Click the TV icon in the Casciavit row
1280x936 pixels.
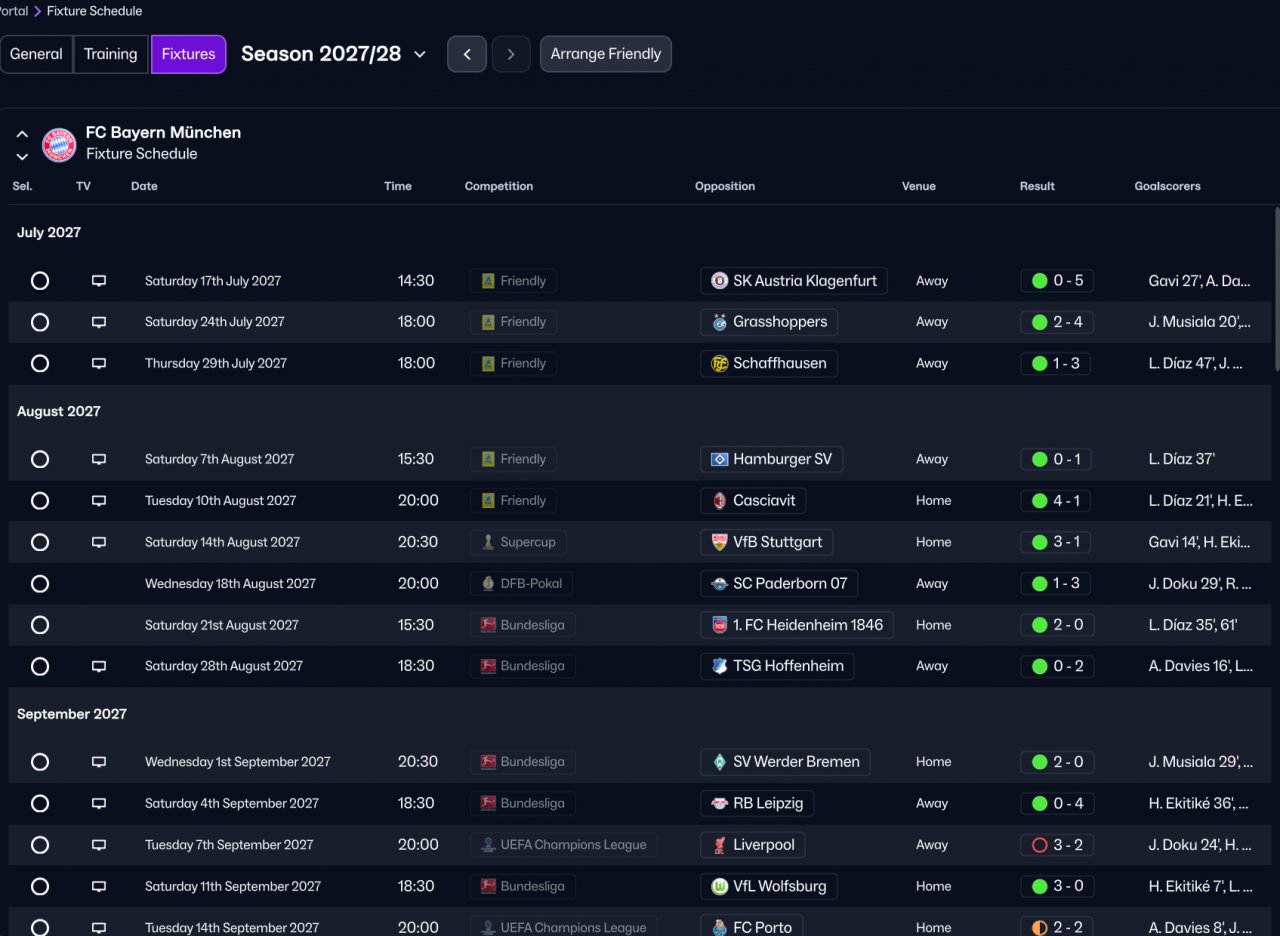click(x=99, y=500)
